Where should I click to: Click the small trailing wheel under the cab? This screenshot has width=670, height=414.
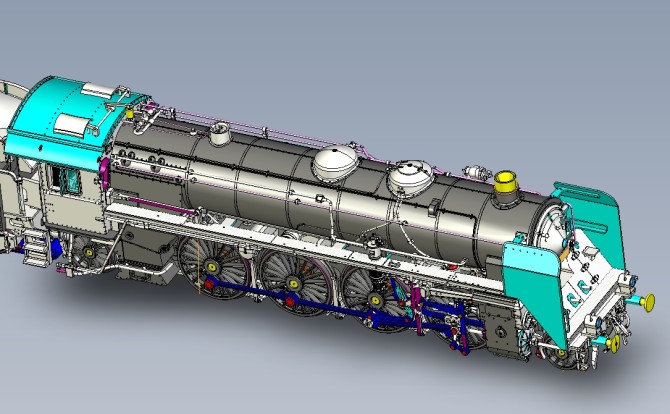point(92,256)
